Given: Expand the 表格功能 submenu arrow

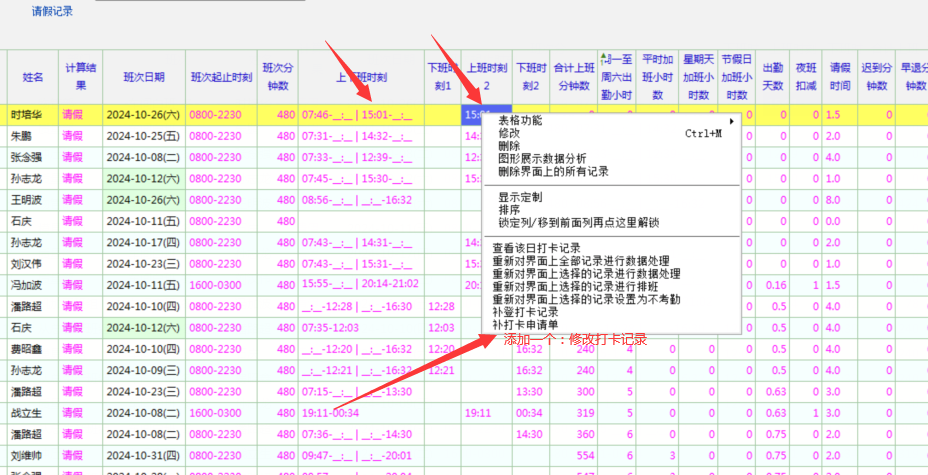Looking at the screenshot, I should pos(731,121).
